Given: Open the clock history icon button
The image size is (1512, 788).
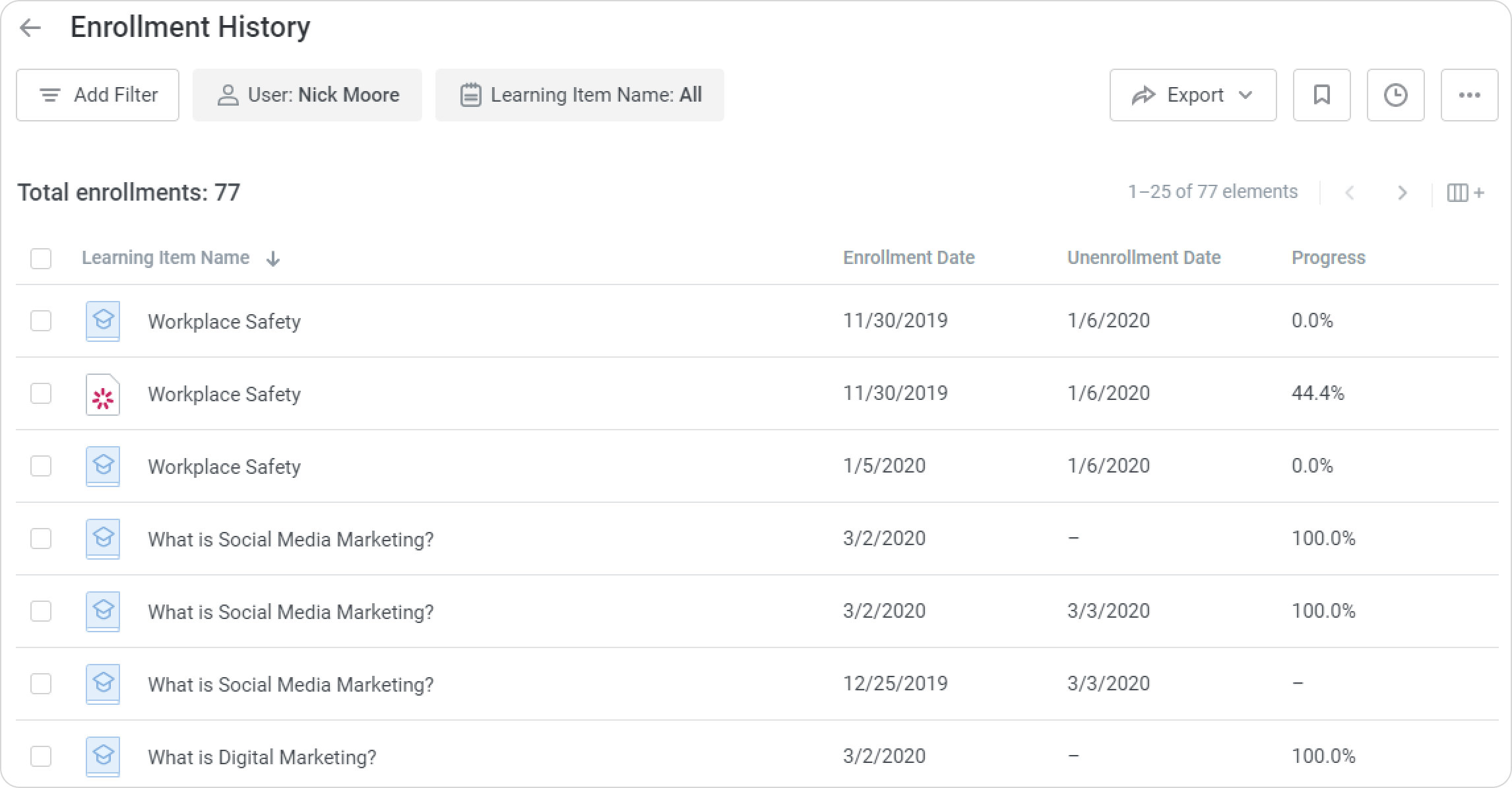Looking at the screenshot, I should [x=1395, y=95].
